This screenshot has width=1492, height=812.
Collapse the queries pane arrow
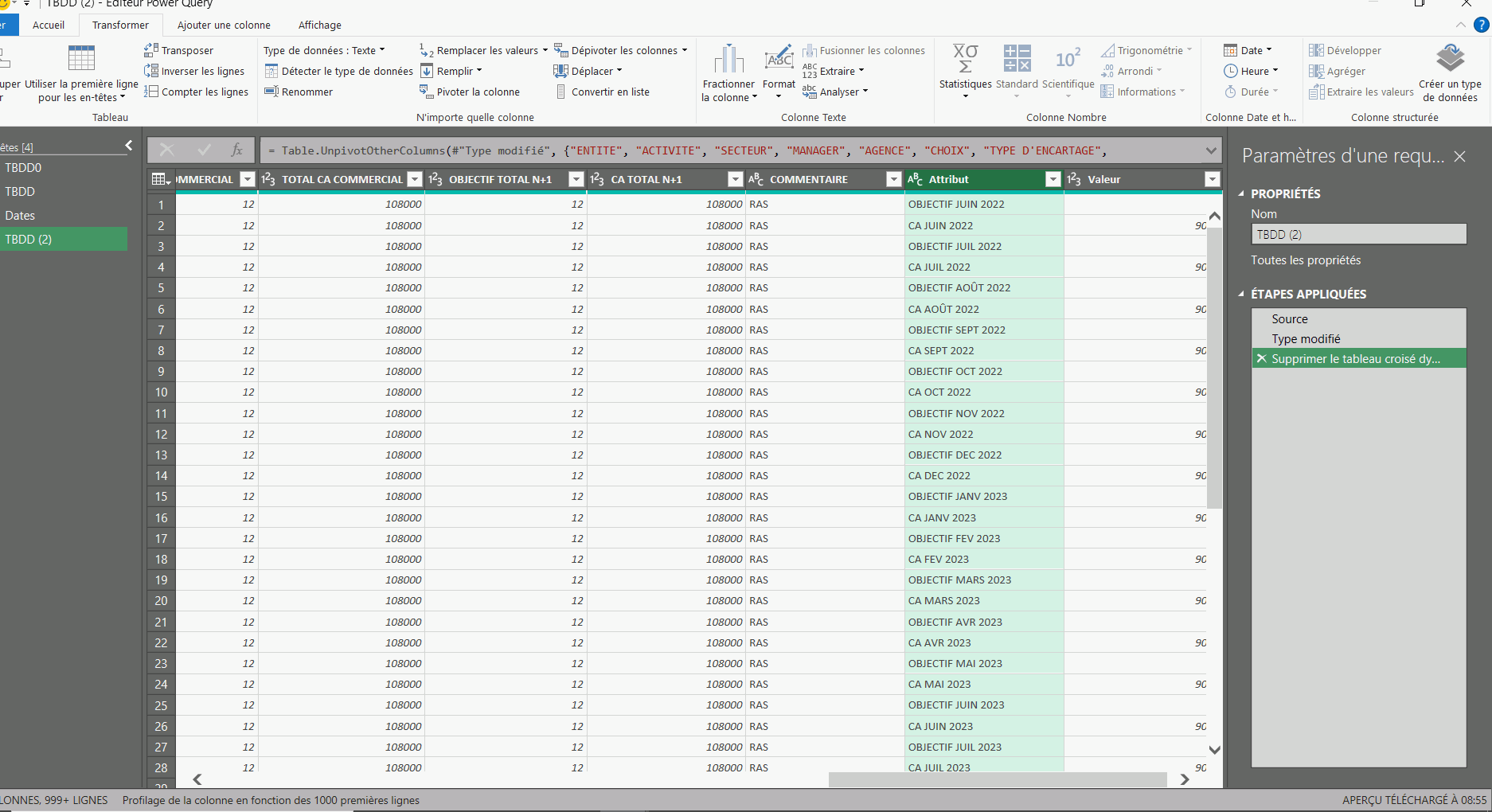129,145
